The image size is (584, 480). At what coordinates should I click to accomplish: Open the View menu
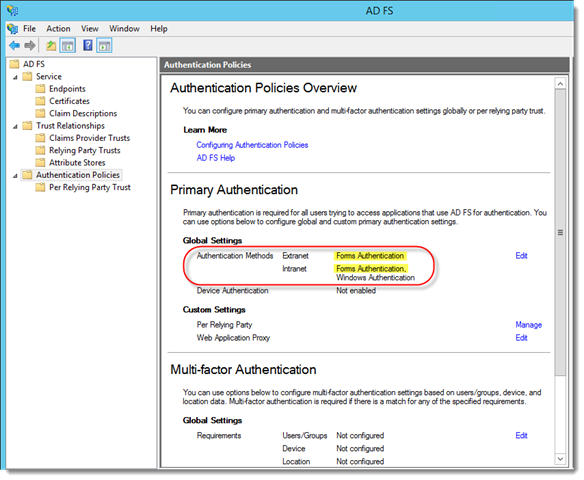click(x=90, y=29)
